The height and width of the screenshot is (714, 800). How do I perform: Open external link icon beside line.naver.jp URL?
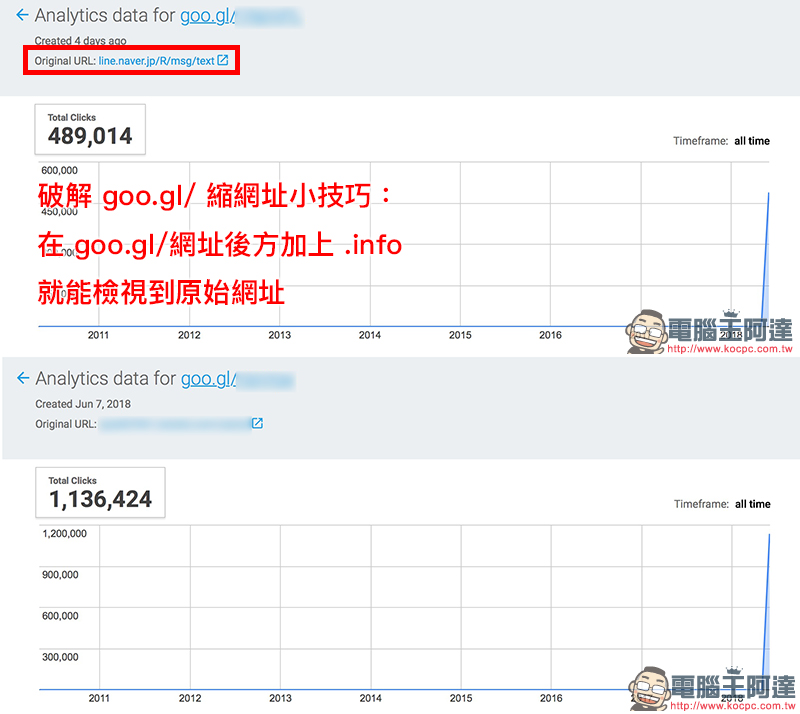tap(223, 61)
